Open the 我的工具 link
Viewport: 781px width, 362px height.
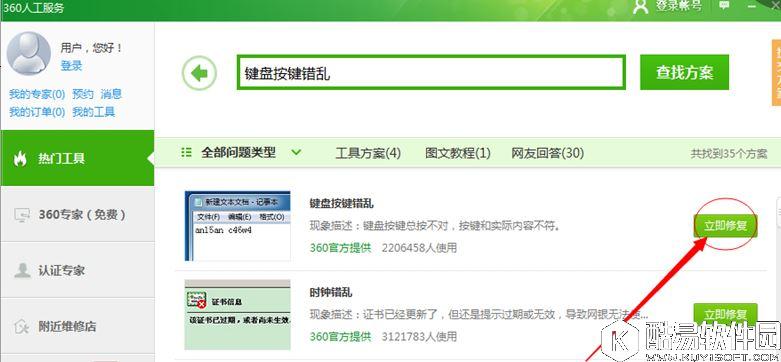pyautogui.click(x=94, y=112)
